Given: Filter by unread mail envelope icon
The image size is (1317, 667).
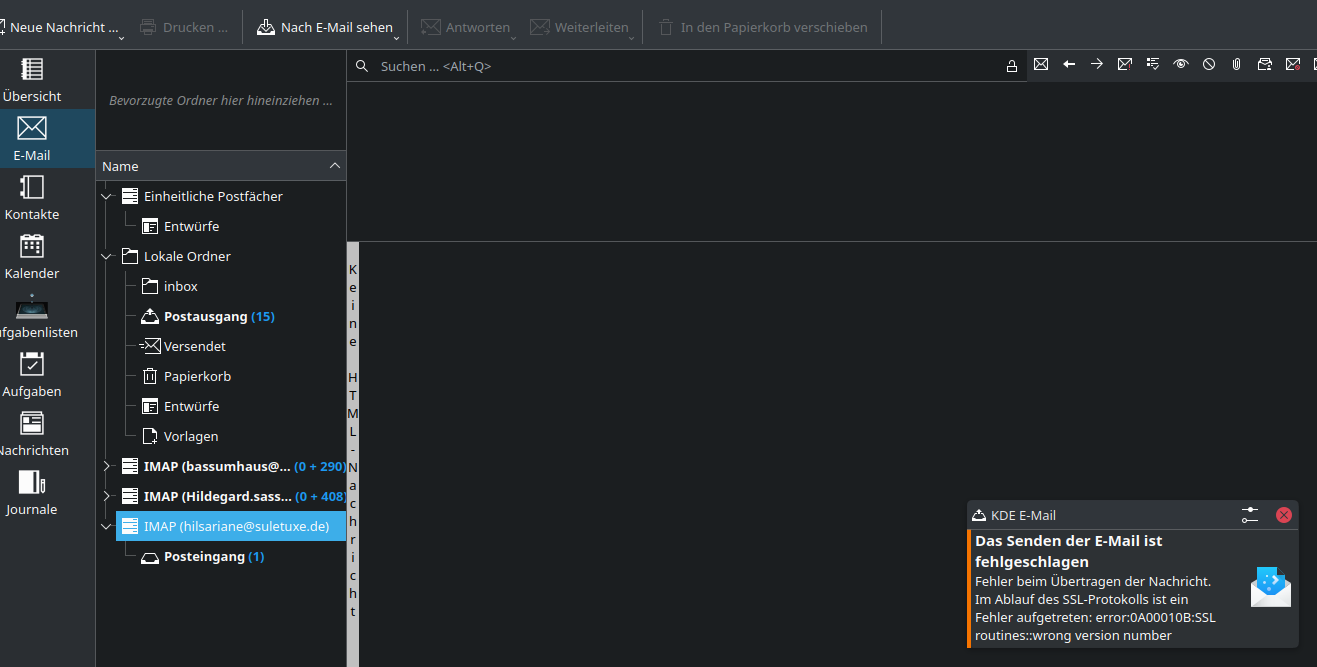Looking at the screenshot, I should [x=1041, y=64].
